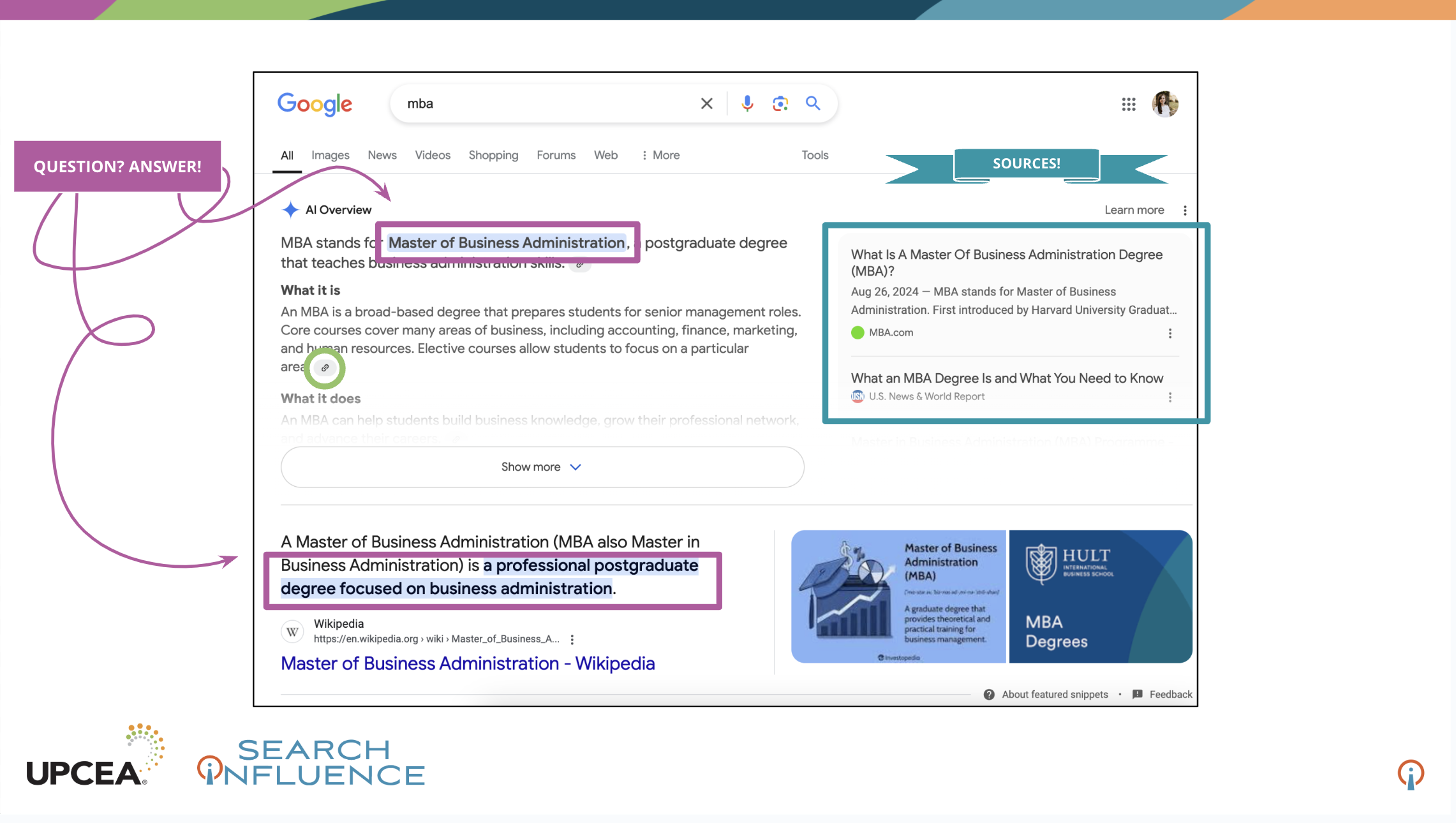Open Google Lens camera search icon
The image size is (1456, 823).
780,103
